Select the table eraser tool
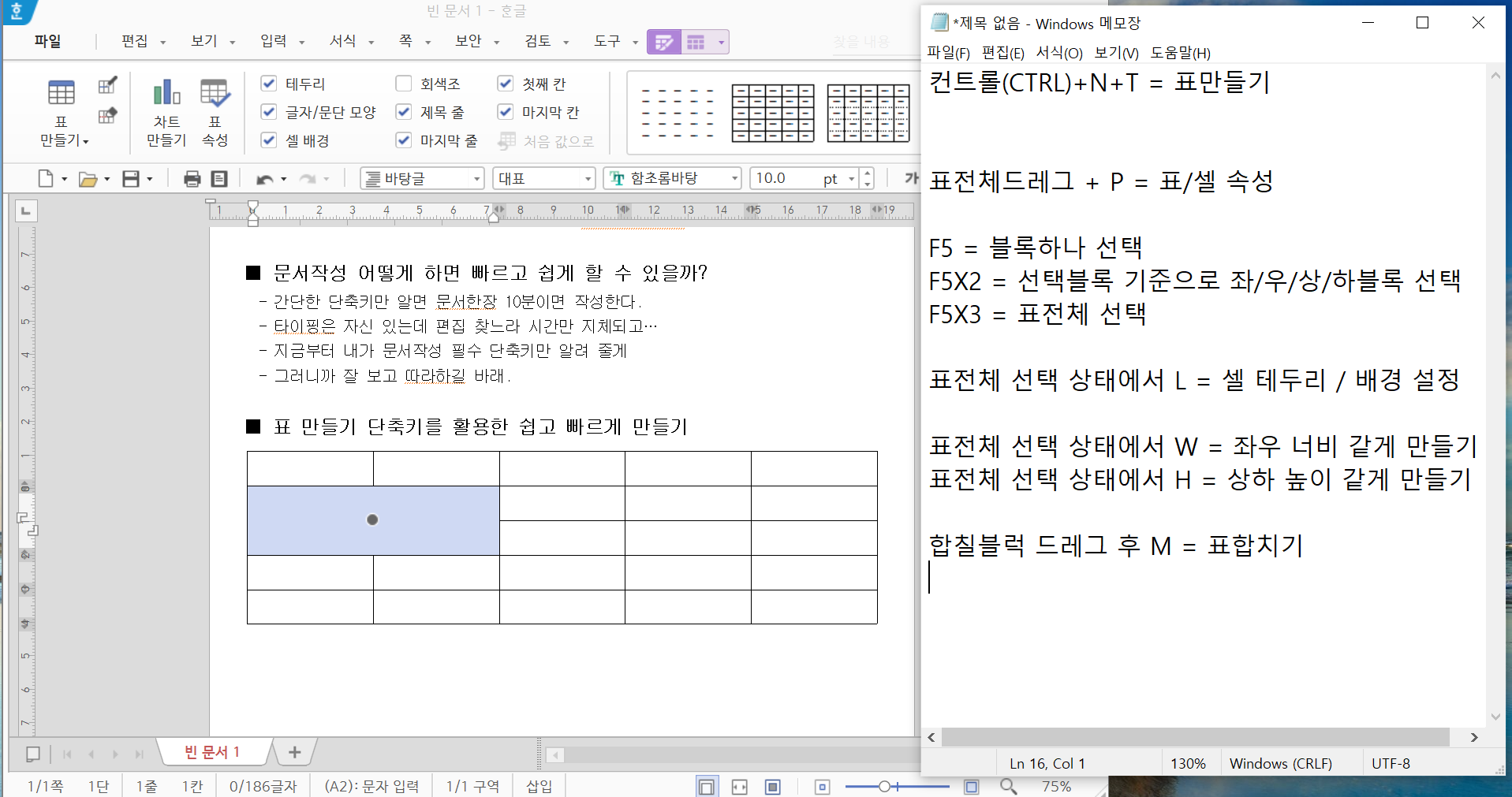Viewport: 1512px width, 797px height. coord(107,115)
